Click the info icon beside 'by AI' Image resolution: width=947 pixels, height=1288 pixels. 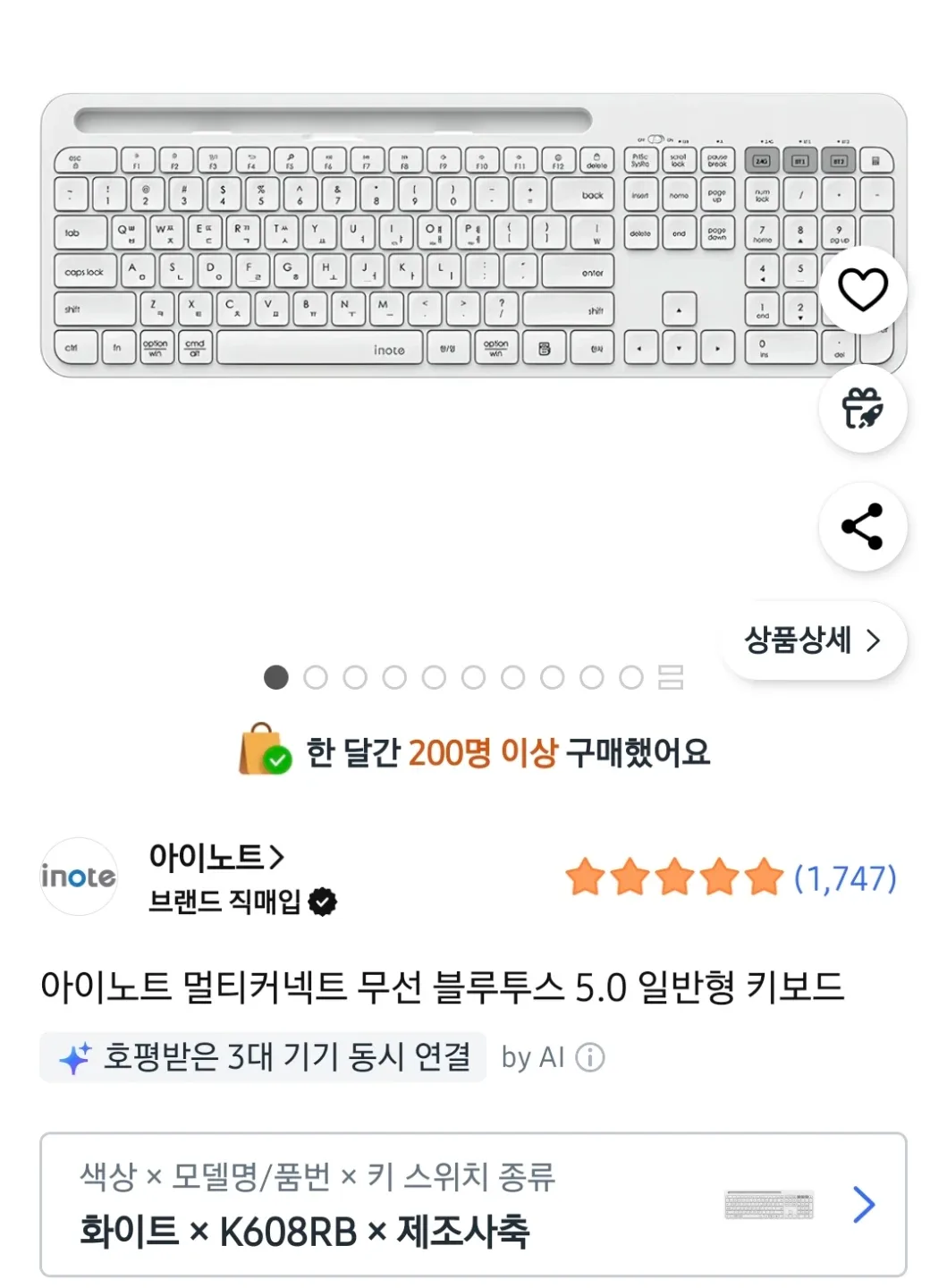(588, 1057)
